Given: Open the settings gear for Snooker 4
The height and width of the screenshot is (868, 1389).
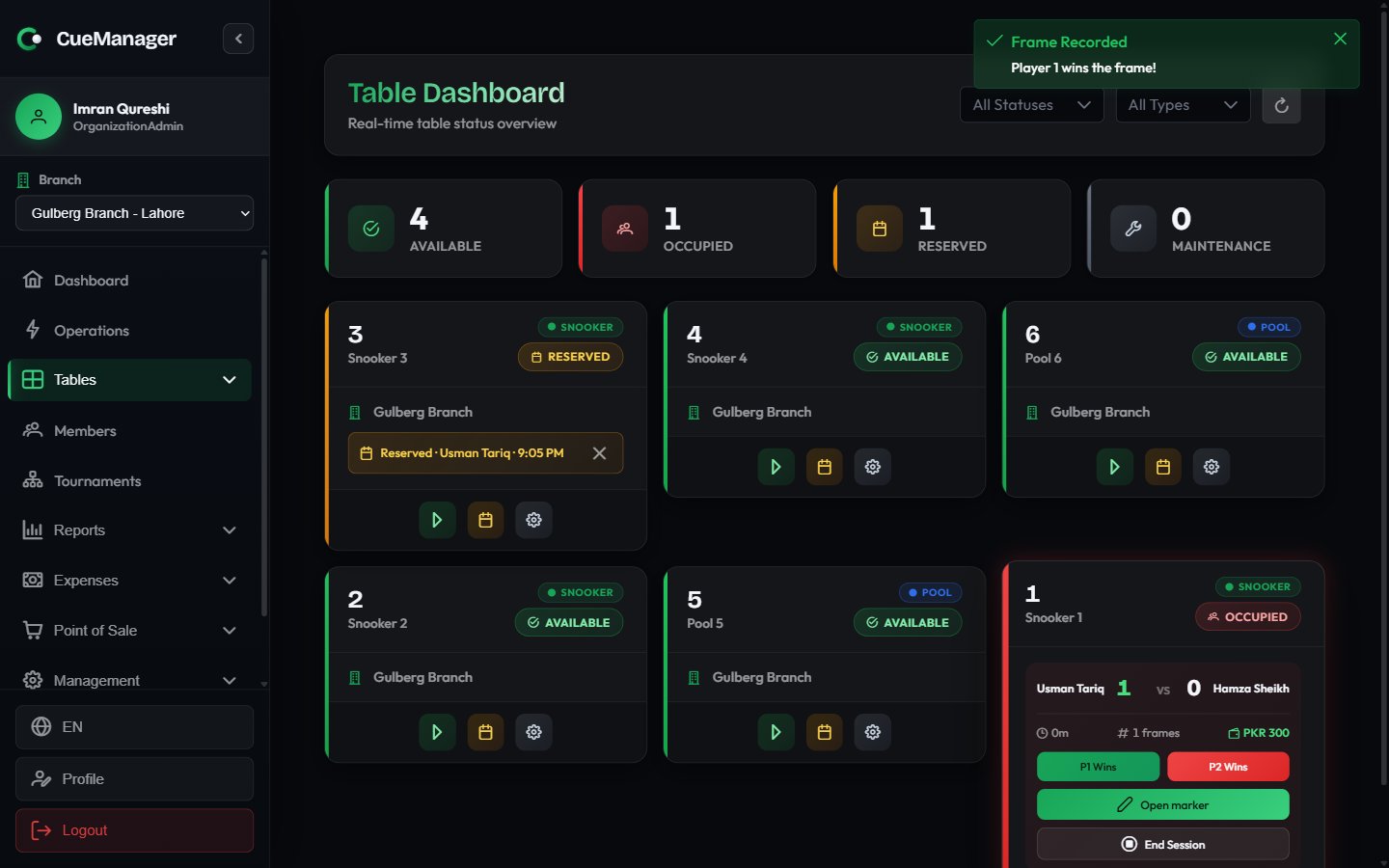Looking at the screenshot, I should coord(872,467).
